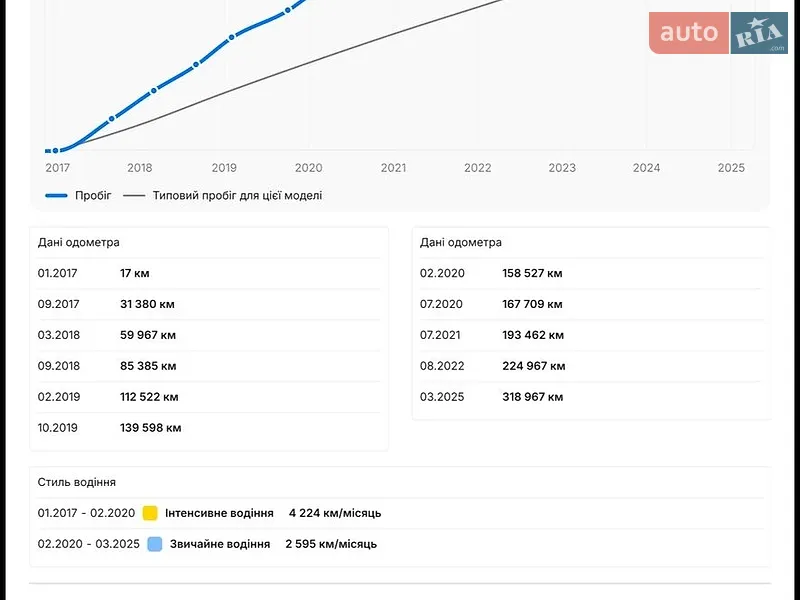Click the blue Пробіг legend line
Screen dimensions: 800x600
point(56,195)
